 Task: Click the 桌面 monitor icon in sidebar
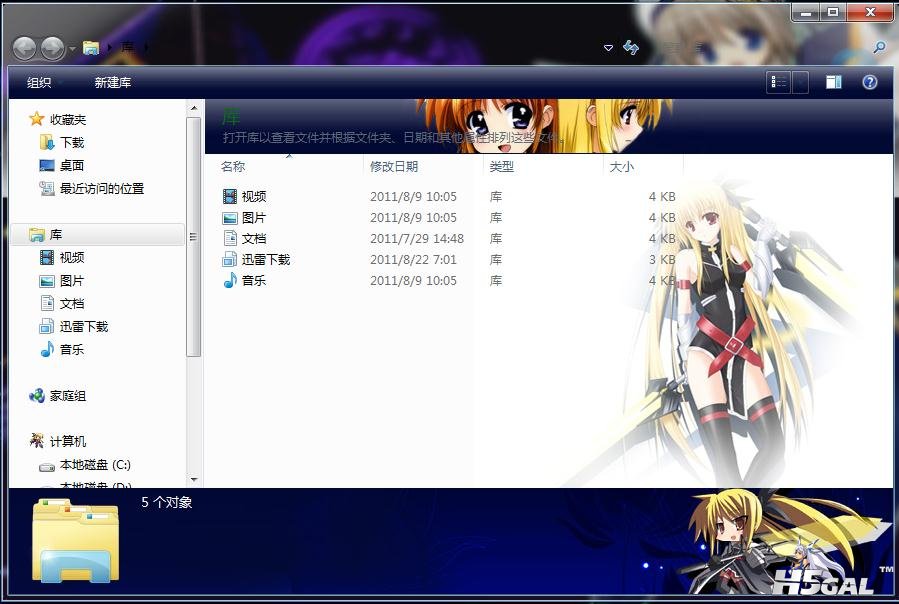46,165
